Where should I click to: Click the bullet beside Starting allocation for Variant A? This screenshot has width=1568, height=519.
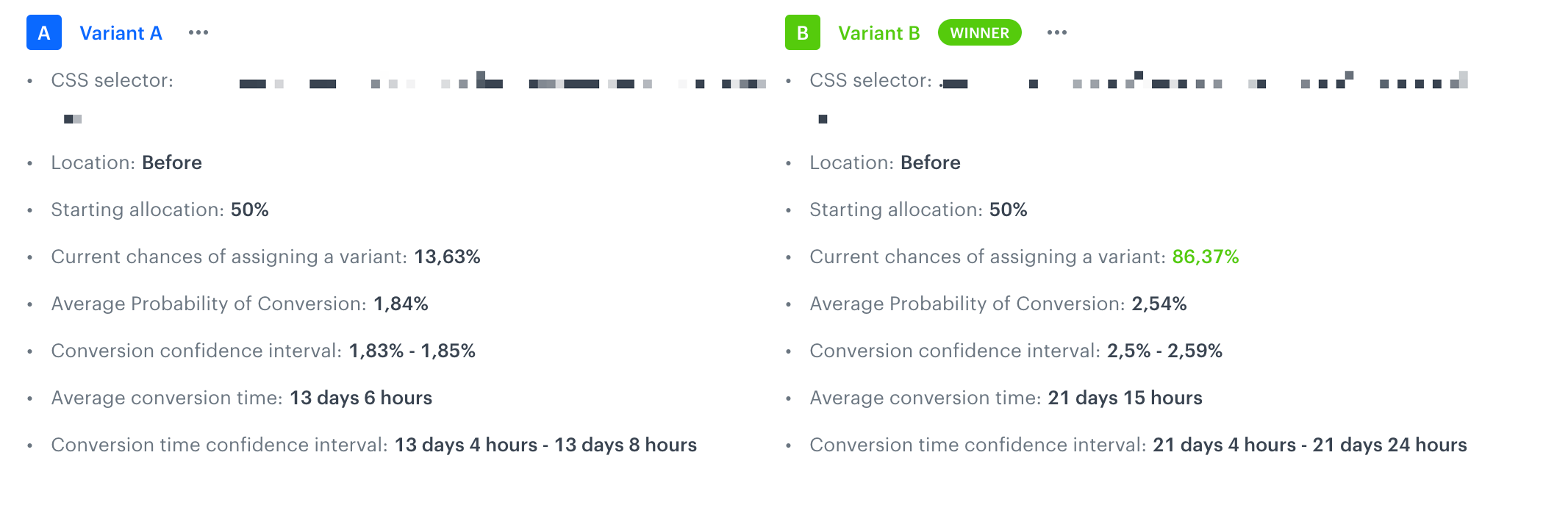tap(29, 210)
